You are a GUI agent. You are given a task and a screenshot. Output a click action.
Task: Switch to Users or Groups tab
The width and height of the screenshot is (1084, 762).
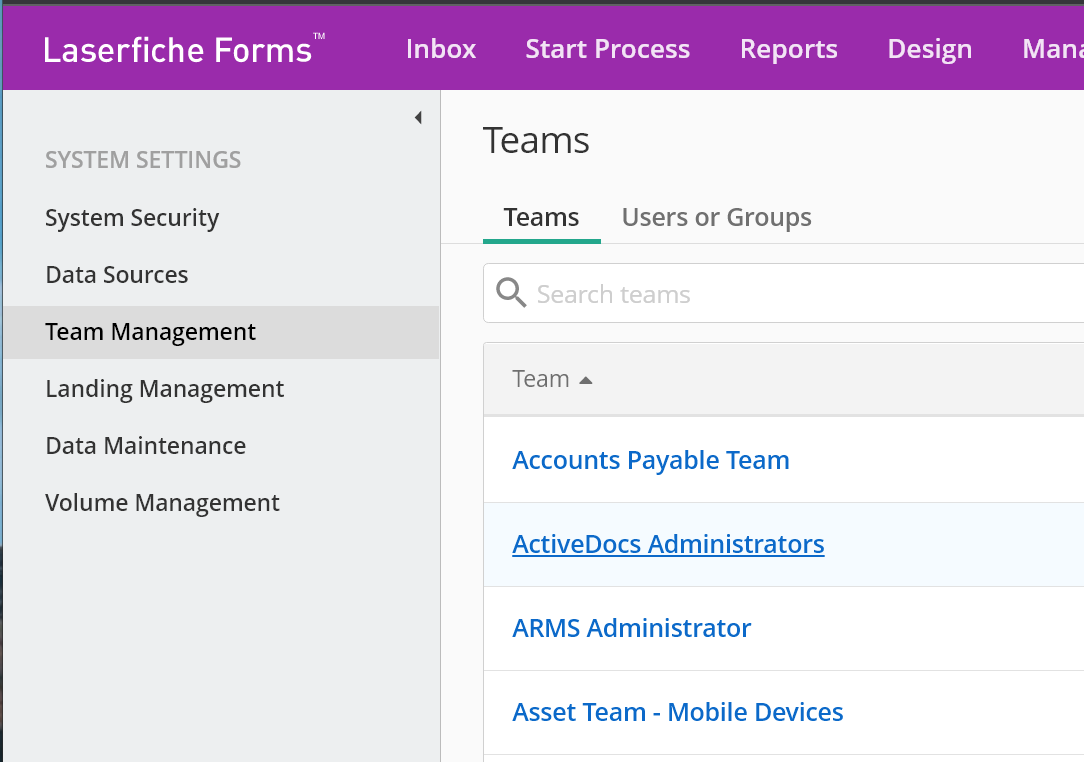(716, 217)
